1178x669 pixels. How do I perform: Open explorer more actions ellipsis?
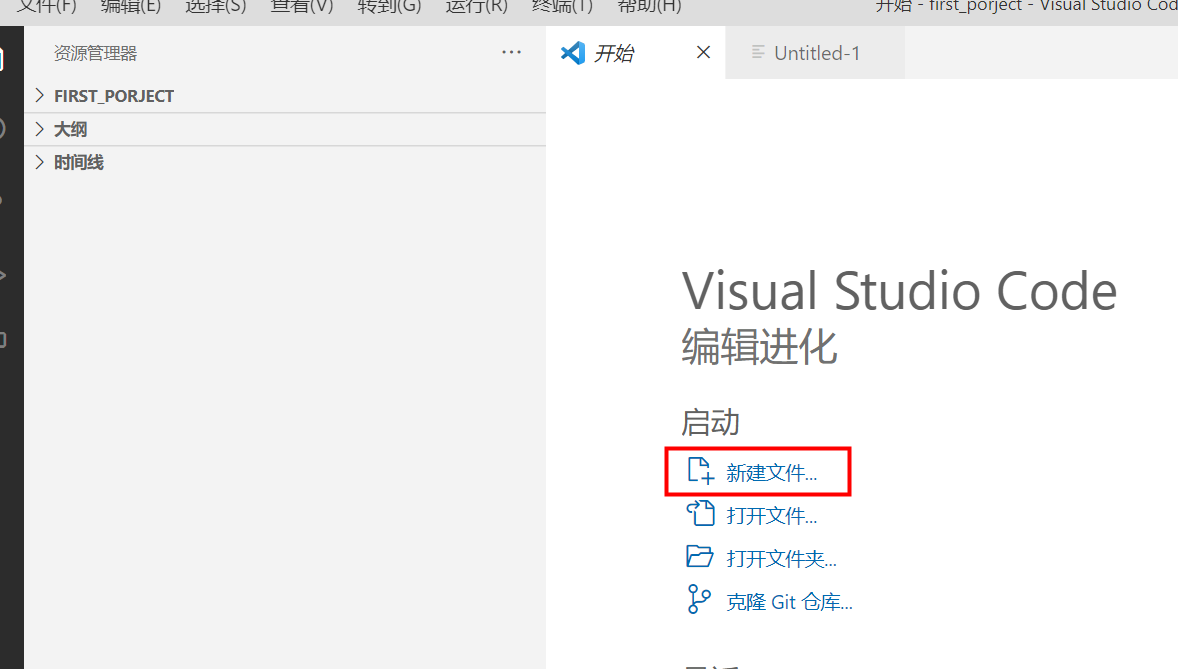[512, 53]
